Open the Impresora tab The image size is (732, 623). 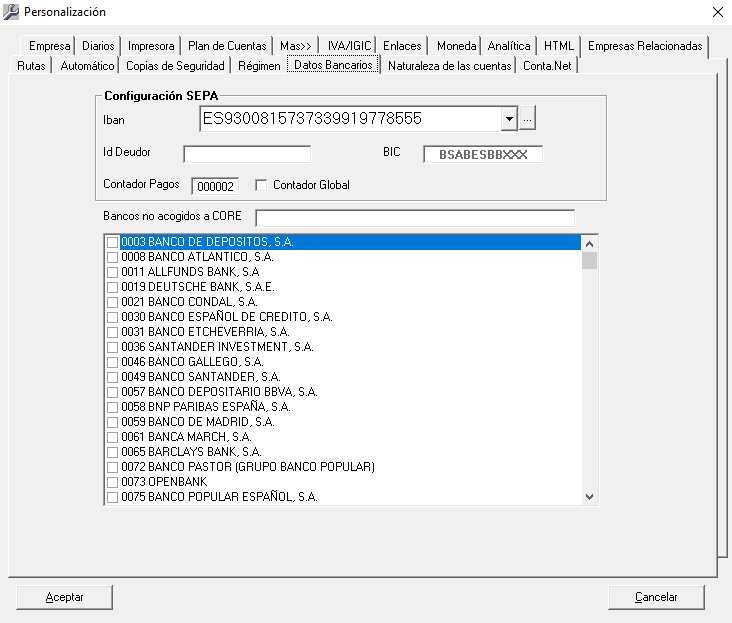(x=151, y=46)
